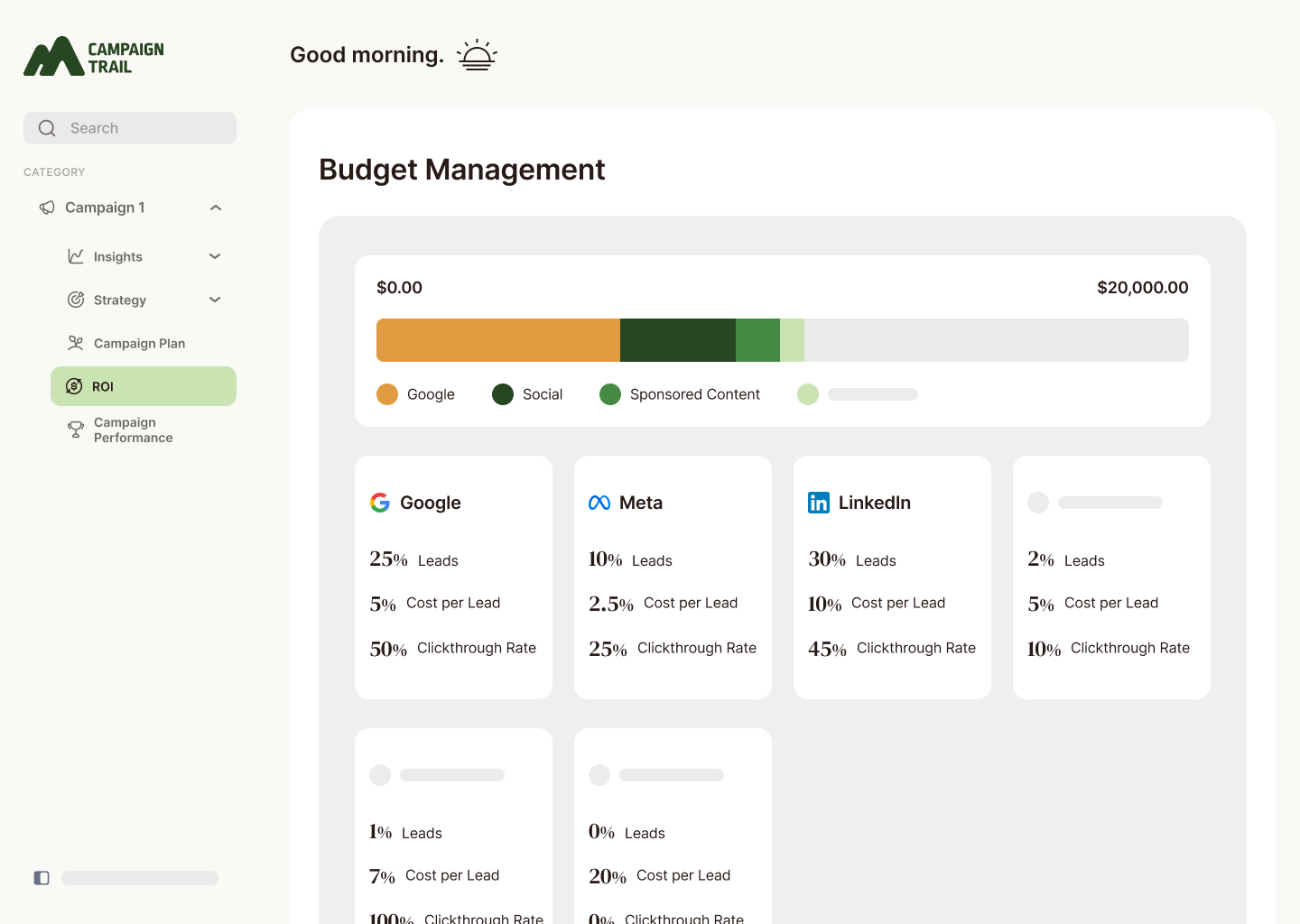Click the Social dark green legend swatch
This screenshot has width=1300, height=924.
pos(503,394)
